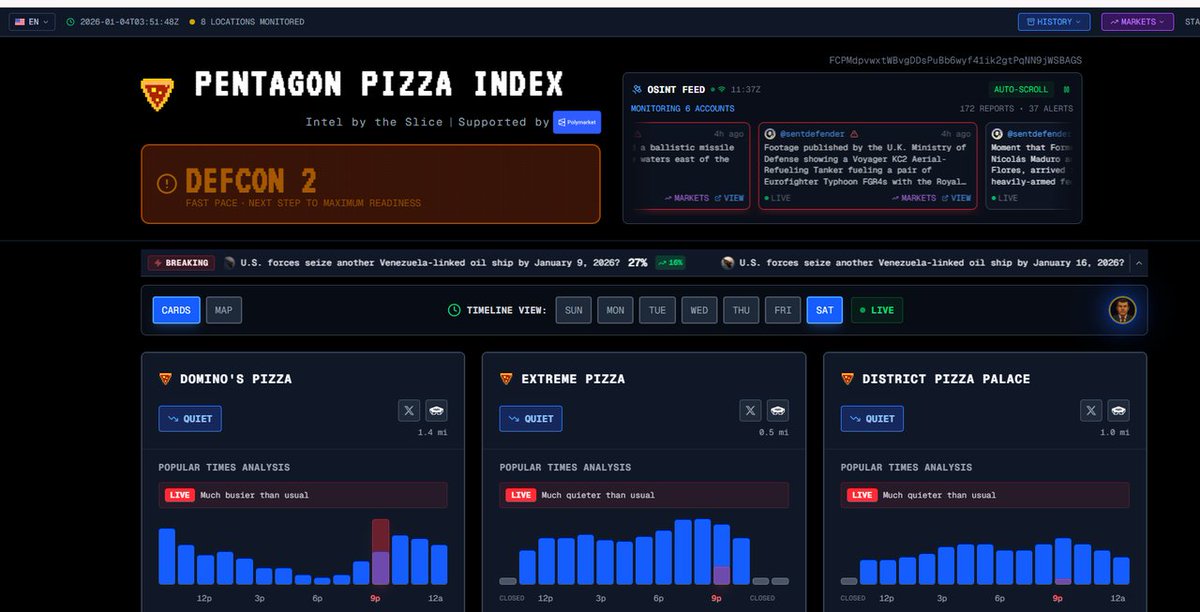Screen dimensions: 1200x612
Task: Open VIEW on the Voyager KC2 feed card
Action: coord(957,198)
